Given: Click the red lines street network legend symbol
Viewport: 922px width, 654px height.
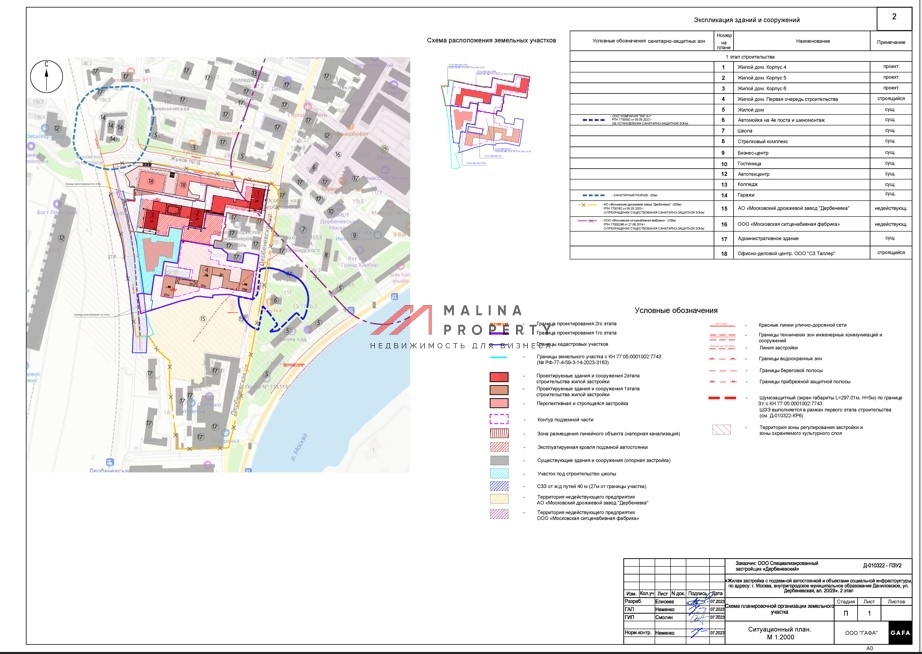Looking at the screenshot, I should click(722, 325).
